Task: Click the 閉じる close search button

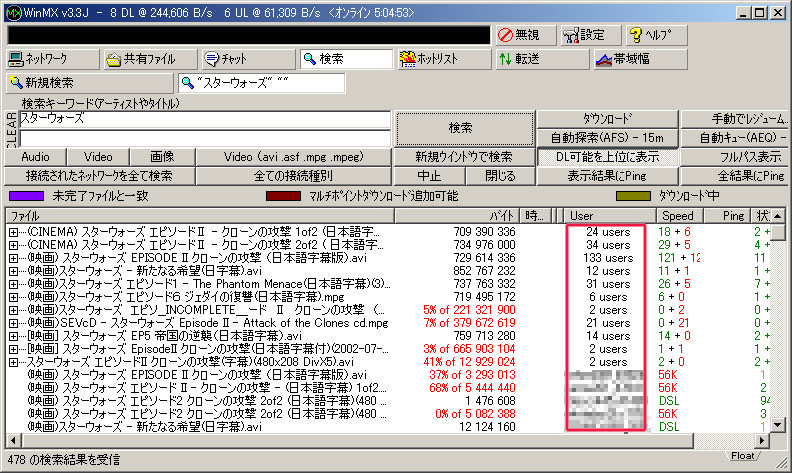Action: coord(500,176)
